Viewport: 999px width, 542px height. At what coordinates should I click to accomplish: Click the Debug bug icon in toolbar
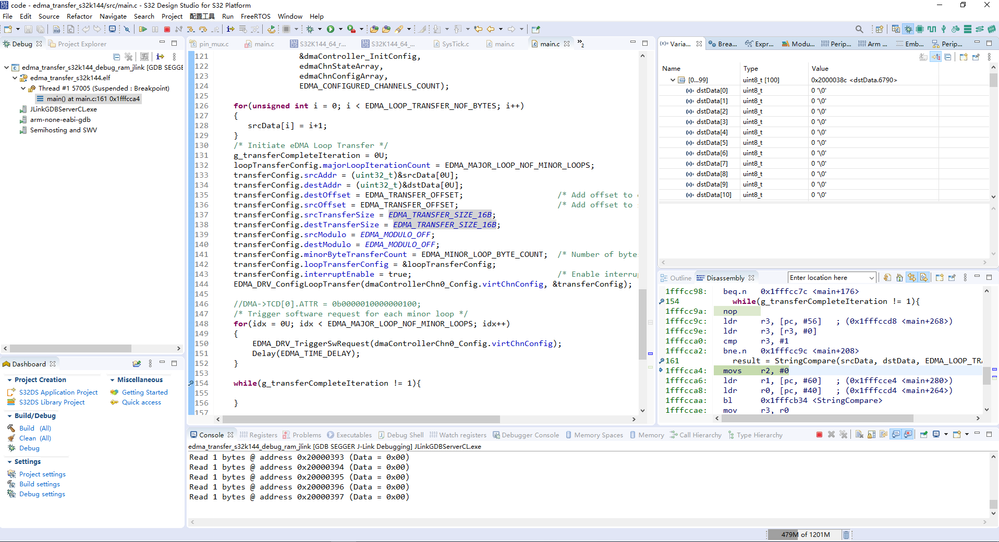[x=310, y=29]
